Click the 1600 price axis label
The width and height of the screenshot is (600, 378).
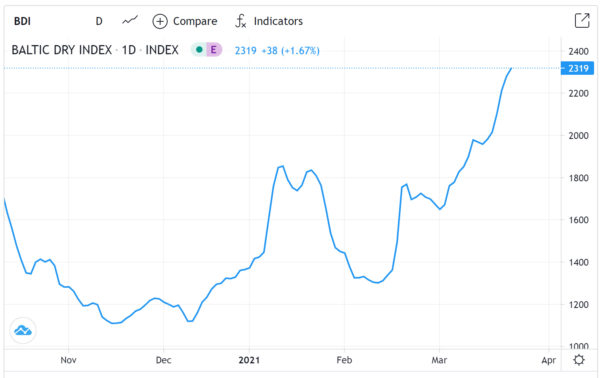pyautogui.click(x=579, y=220)
